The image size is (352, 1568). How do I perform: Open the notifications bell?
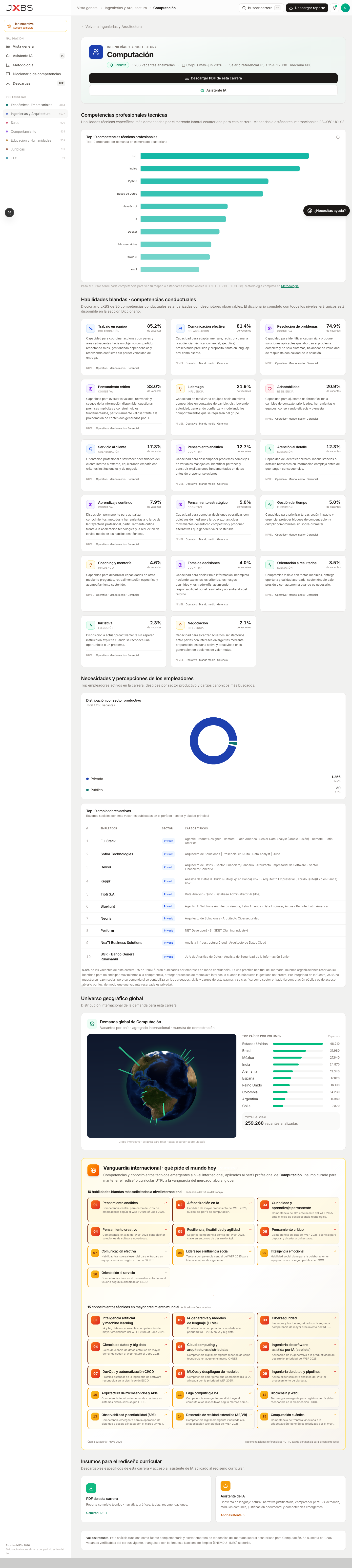point(334,8)
